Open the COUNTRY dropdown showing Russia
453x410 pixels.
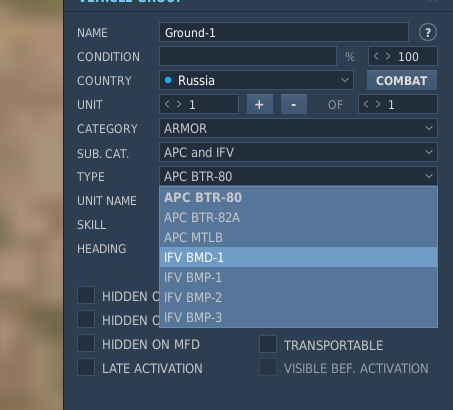point(256,80)
